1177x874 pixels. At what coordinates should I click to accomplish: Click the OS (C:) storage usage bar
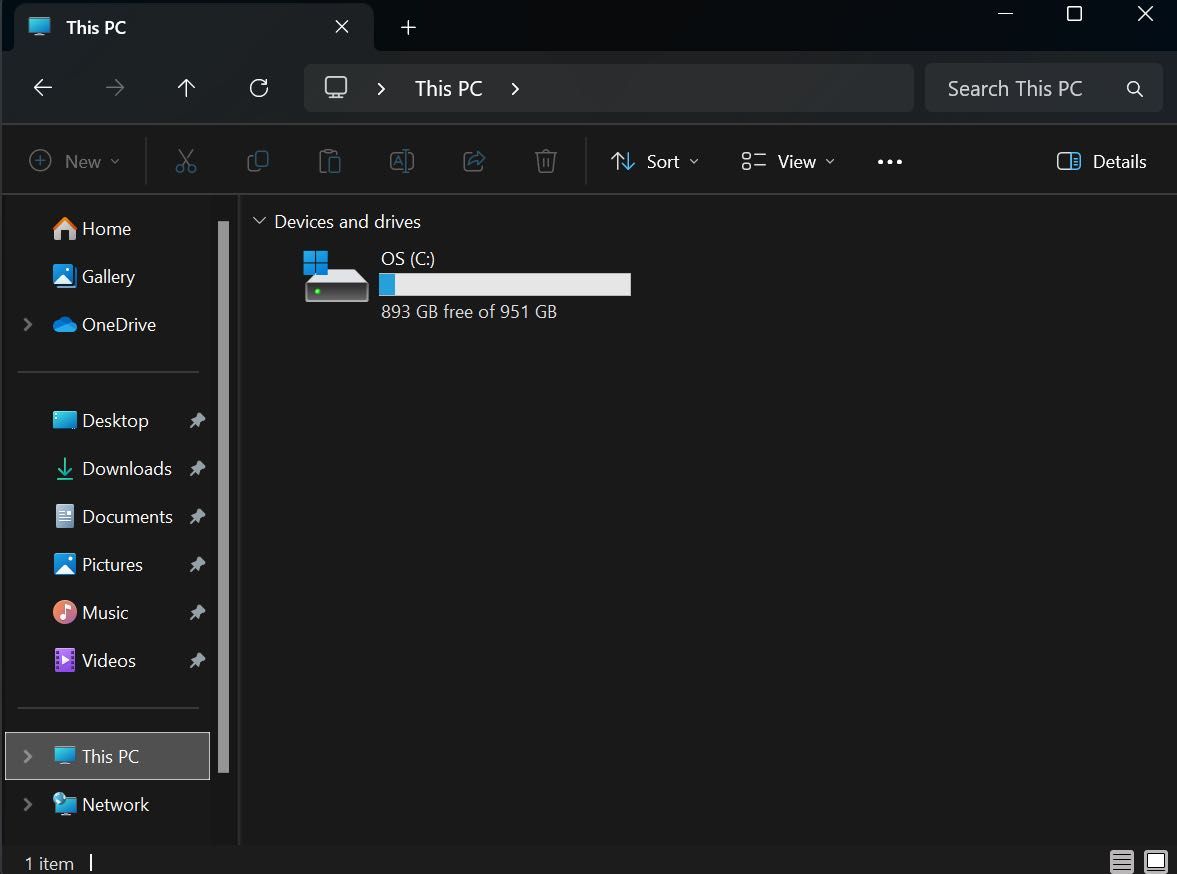pyautogui.click(x=504, y=285)
